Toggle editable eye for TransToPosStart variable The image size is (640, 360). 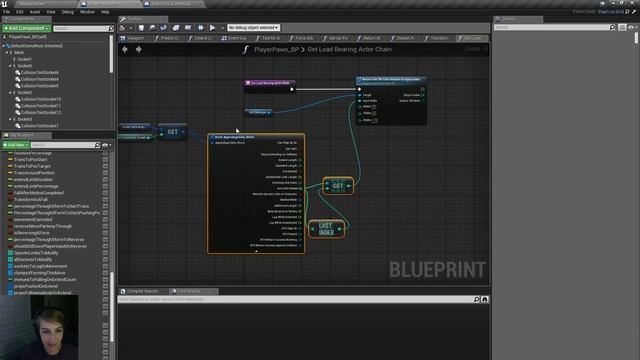click(105, 160)
